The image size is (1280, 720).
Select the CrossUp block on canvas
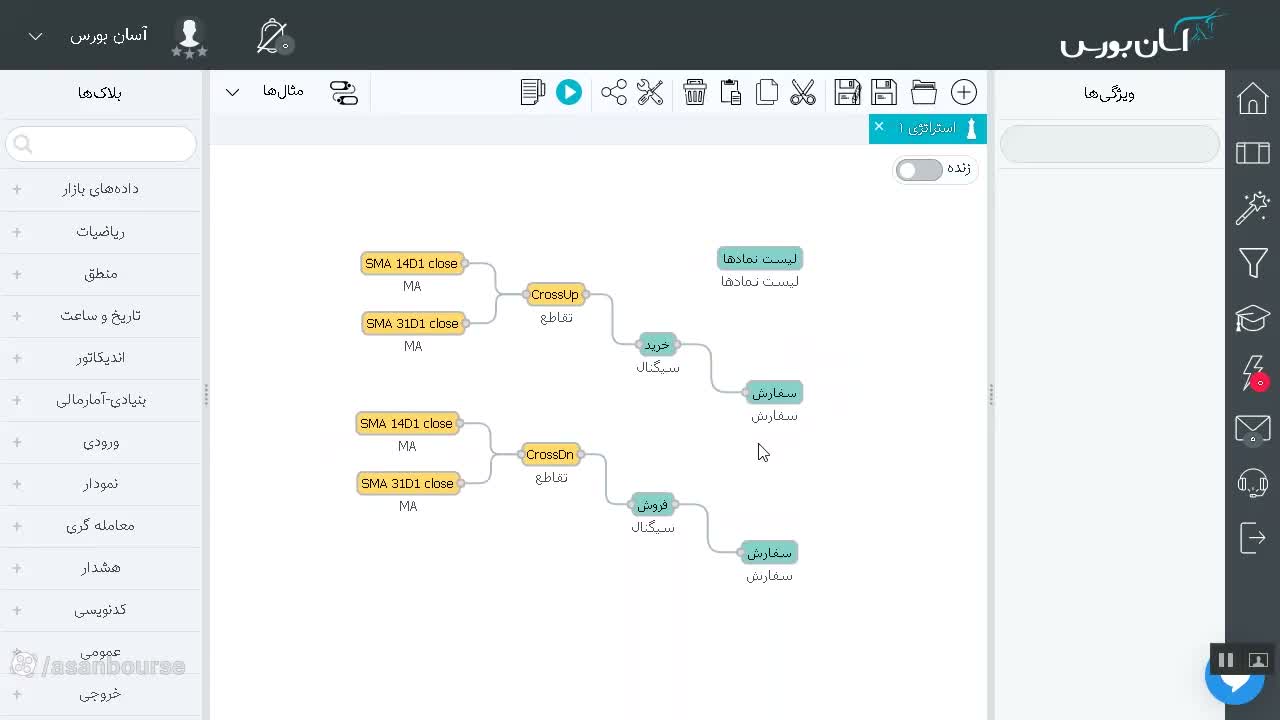pos(555,294)
